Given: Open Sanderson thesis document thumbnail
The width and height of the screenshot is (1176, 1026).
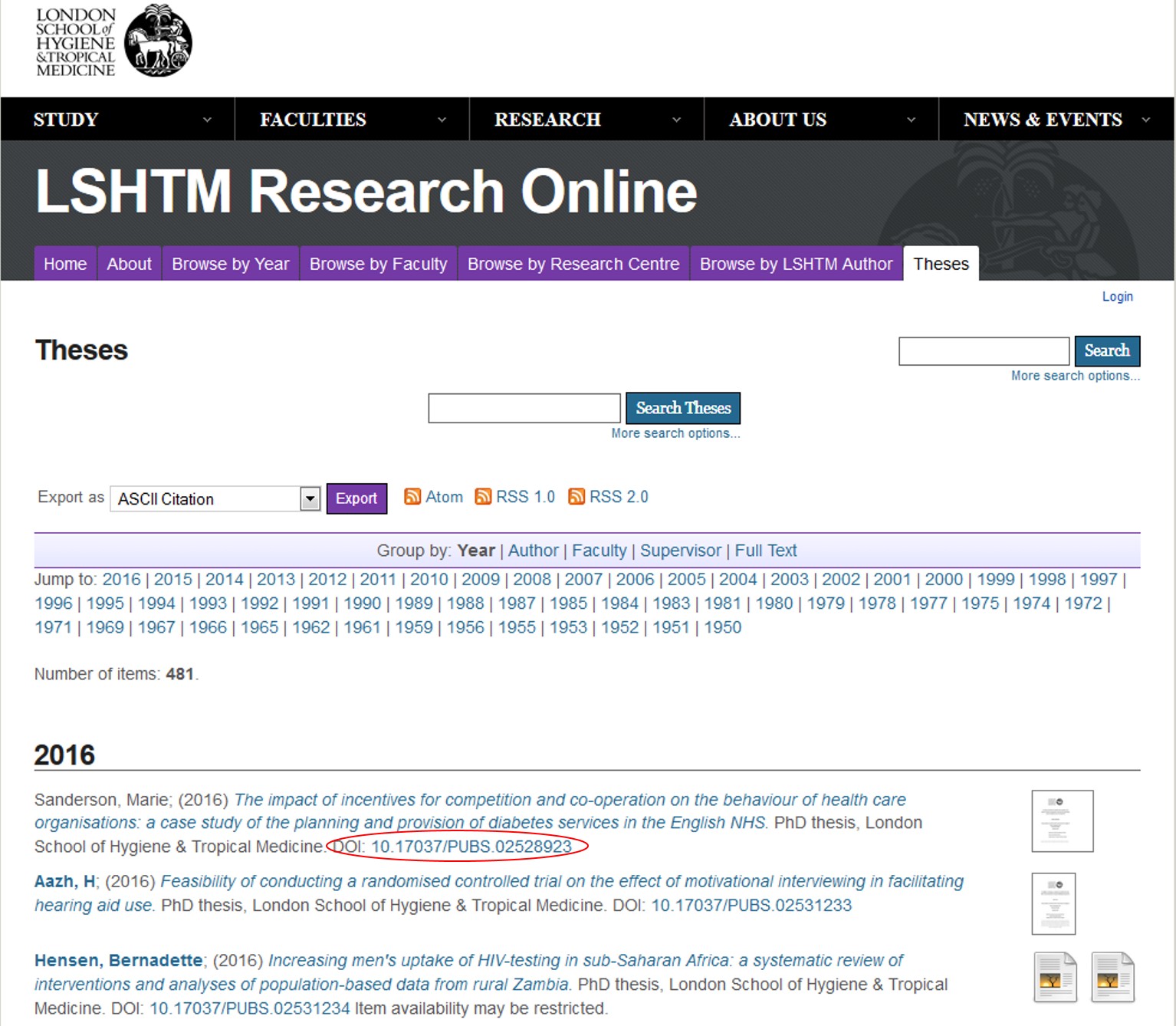Looking at the screenshot, I should coord(1062,821).
